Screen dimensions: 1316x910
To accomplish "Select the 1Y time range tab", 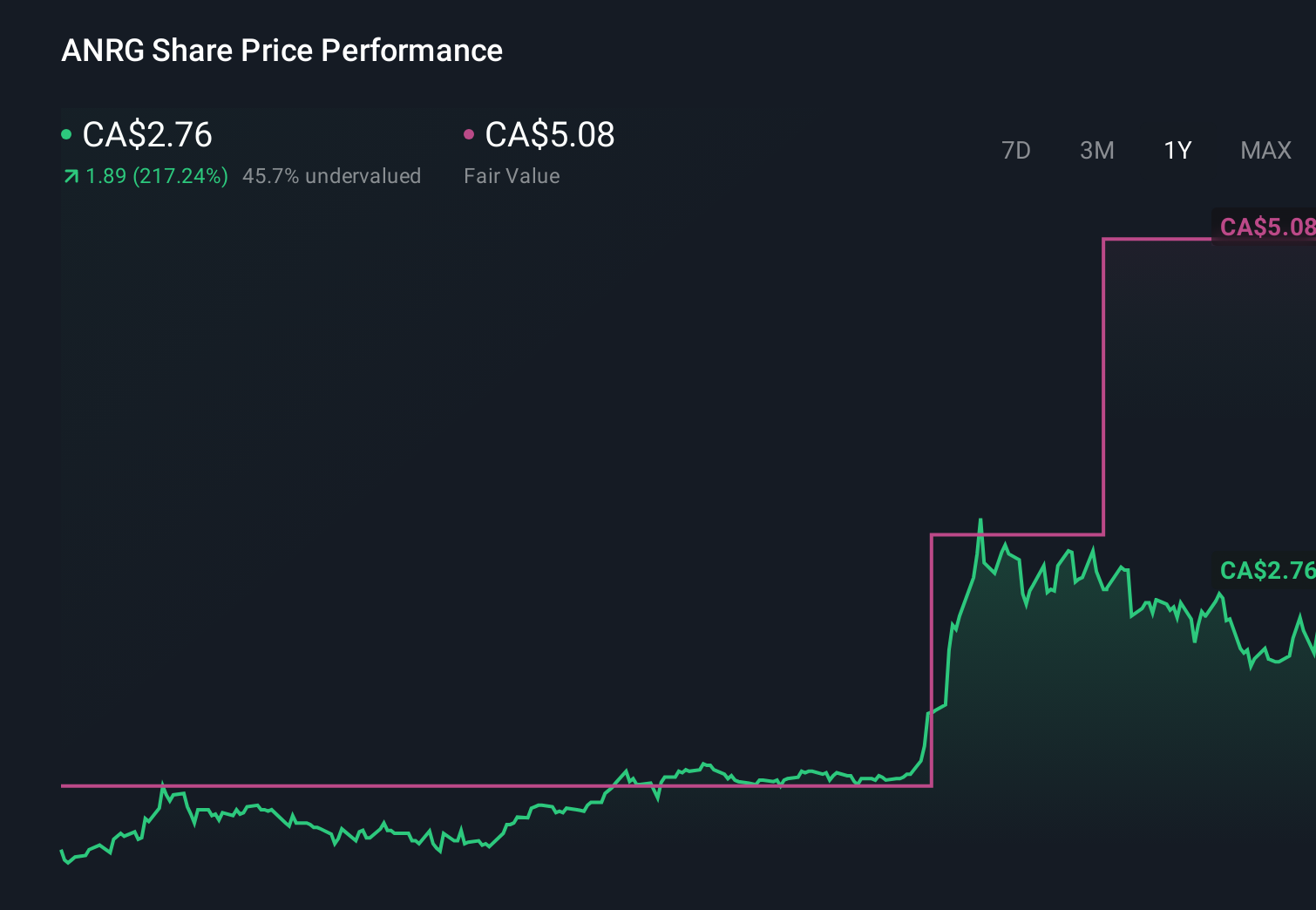I will point(1177,150).
